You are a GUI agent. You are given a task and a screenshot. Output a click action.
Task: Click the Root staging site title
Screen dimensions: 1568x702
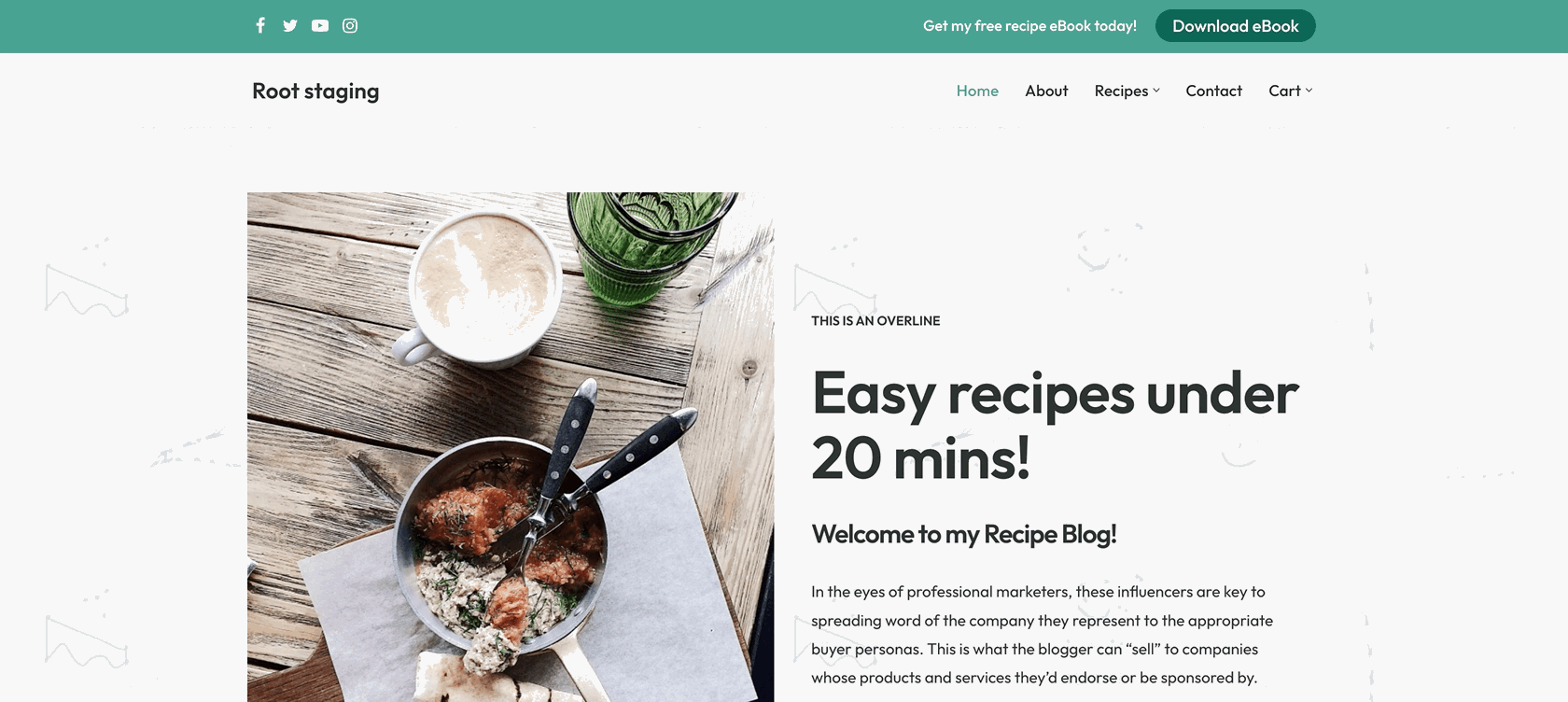(x=315, y=91)
